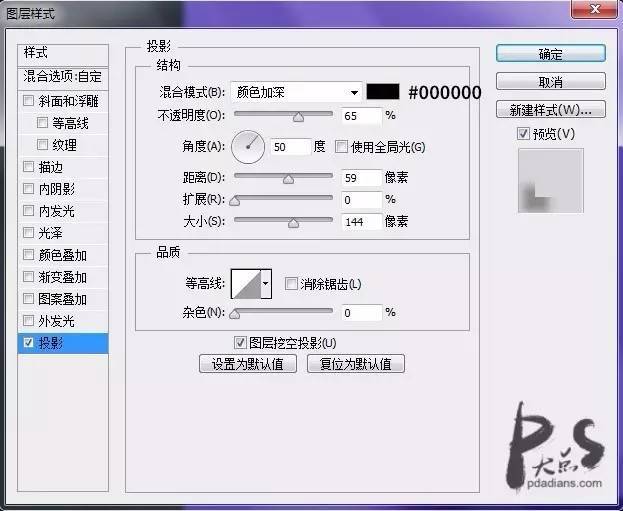Select the highlighted 投影 effect row
This screenshot has height=511, width=623.
pos(63,343)
